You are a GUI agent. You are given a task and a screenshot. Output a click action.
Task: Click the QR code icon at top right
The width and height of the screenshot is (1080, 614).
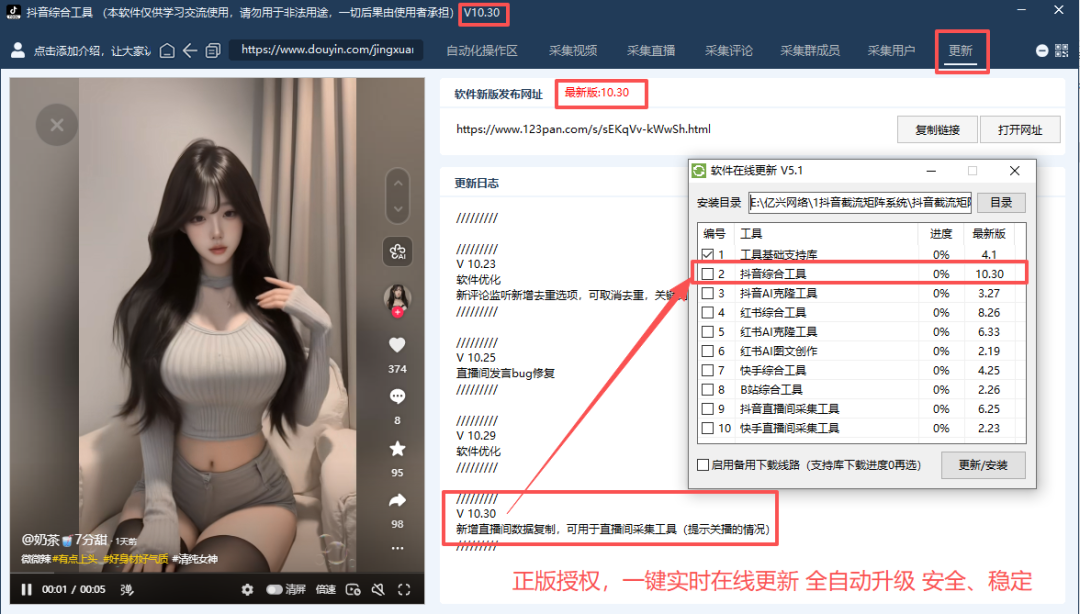pyautogui.click(x=1061, y=50)
